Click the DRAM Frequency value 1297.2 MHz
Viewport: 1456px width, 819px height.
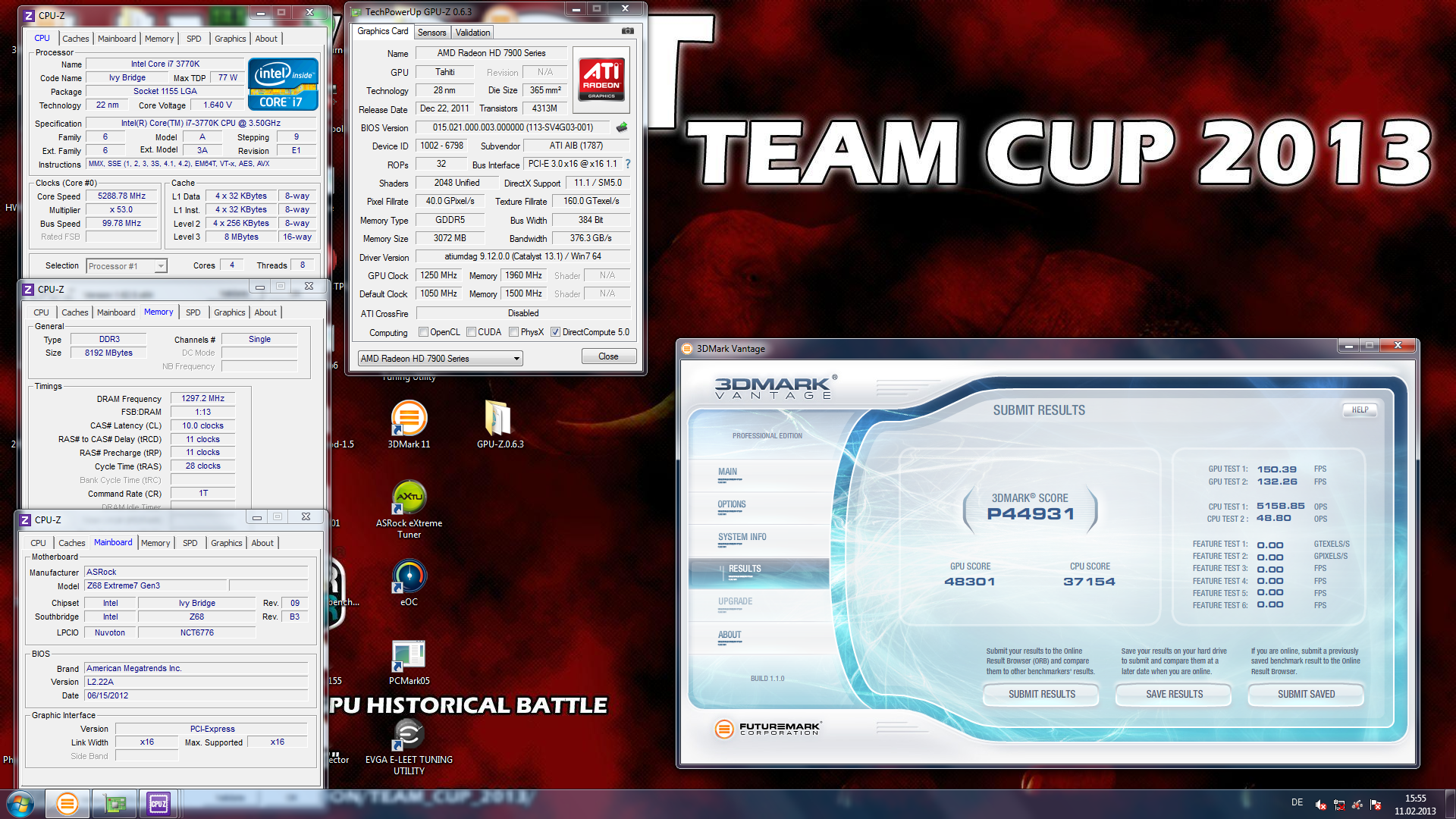(x=202, y=398)
